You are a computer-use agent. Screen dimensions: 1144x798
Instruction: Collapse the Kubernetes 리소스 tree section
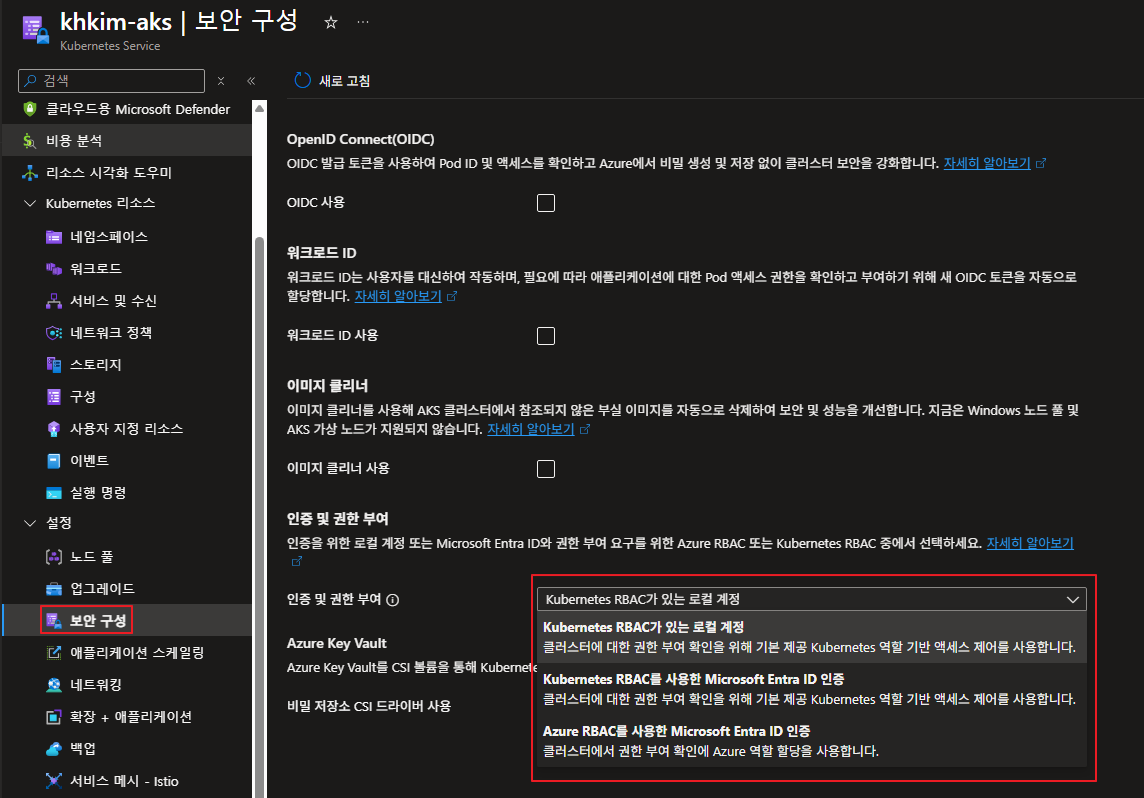(30, 204)
